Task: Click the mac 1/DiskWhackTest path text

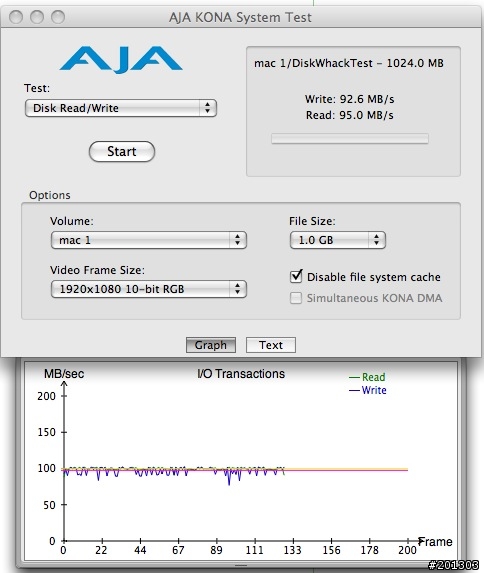Action: click(x=349, y=63)
